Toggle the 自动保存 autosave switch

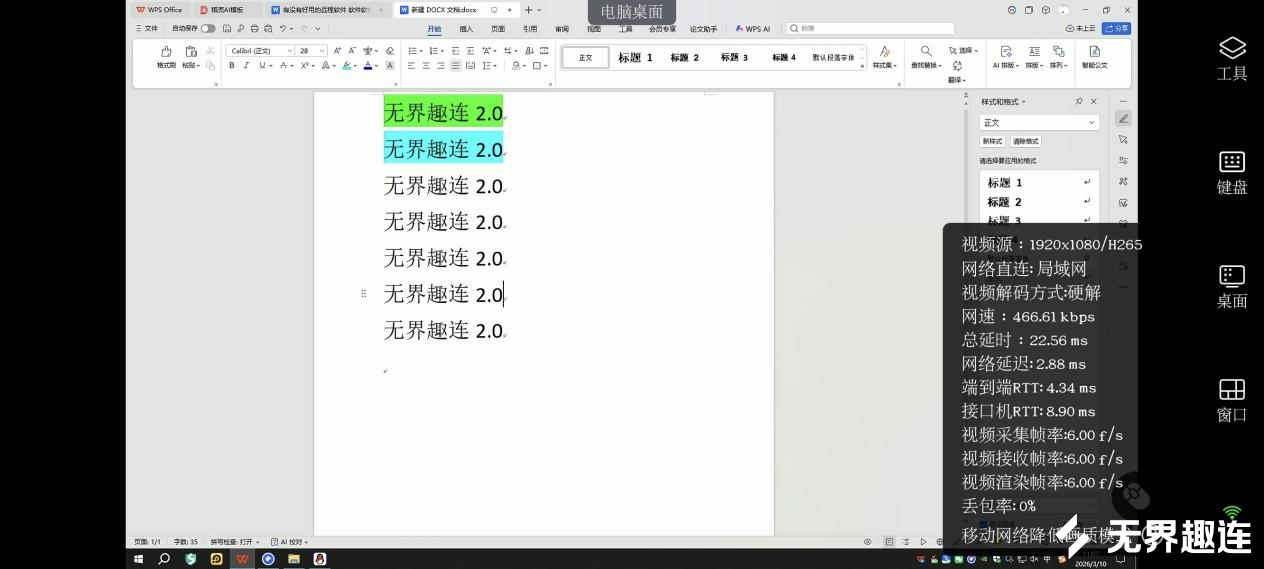[x=208, y=28]
